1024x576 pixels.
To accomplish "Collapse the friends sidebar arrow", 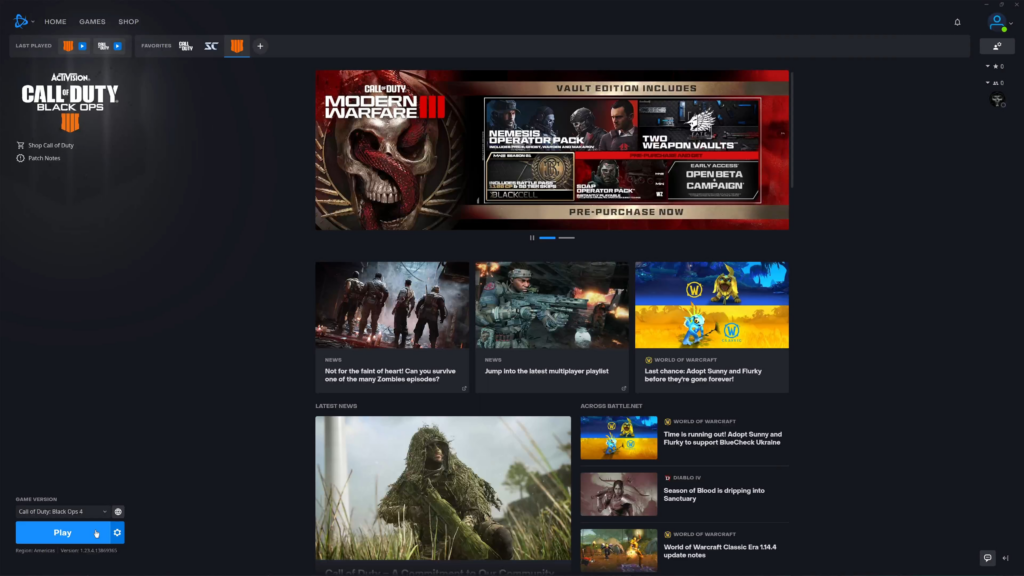I will 1006,558.
